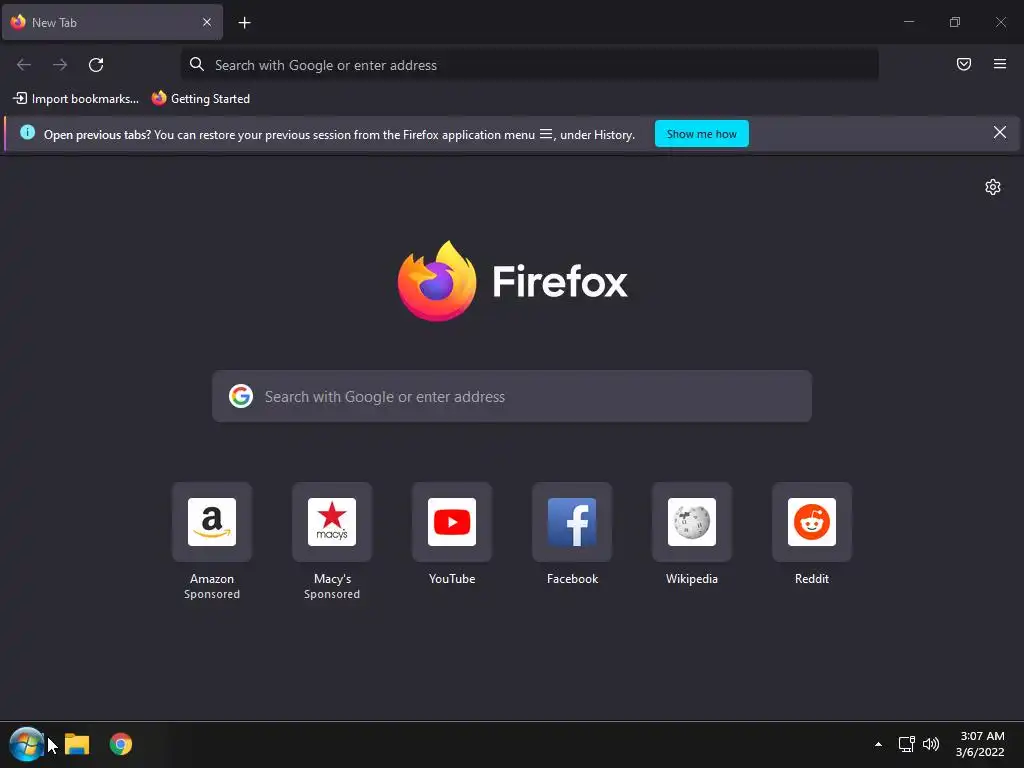Screen dimensions: 1024x768
Task: Open the volume control tray icon
Action: [x=931, y=744]
